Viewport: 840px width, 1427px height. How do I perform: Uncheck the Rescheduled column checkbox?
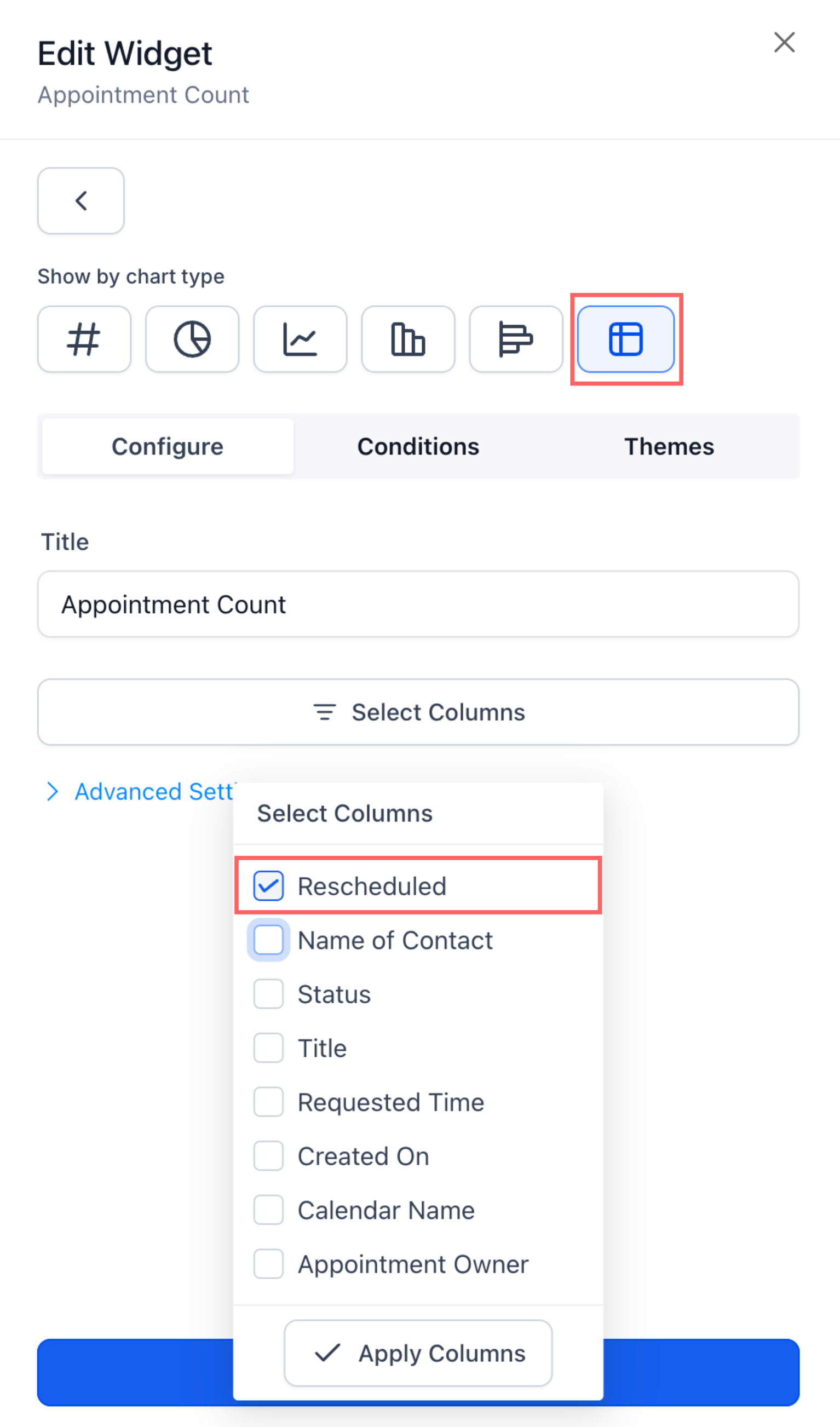268,885
